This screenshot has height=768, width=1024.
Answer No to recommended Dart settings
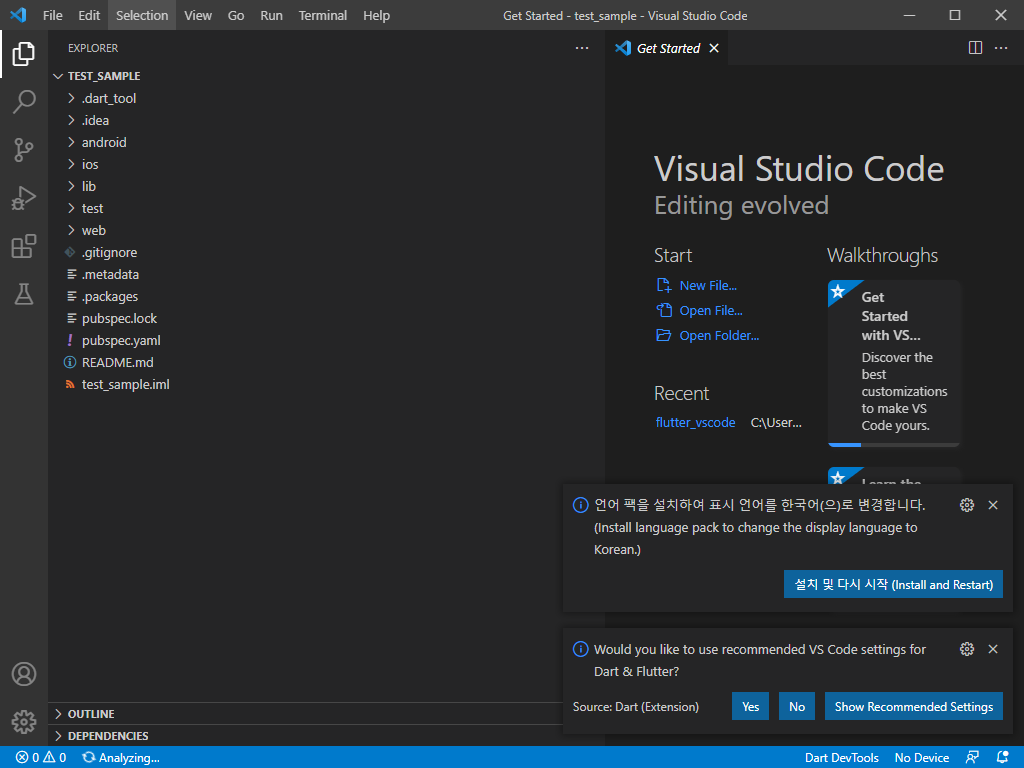(797, 707)
